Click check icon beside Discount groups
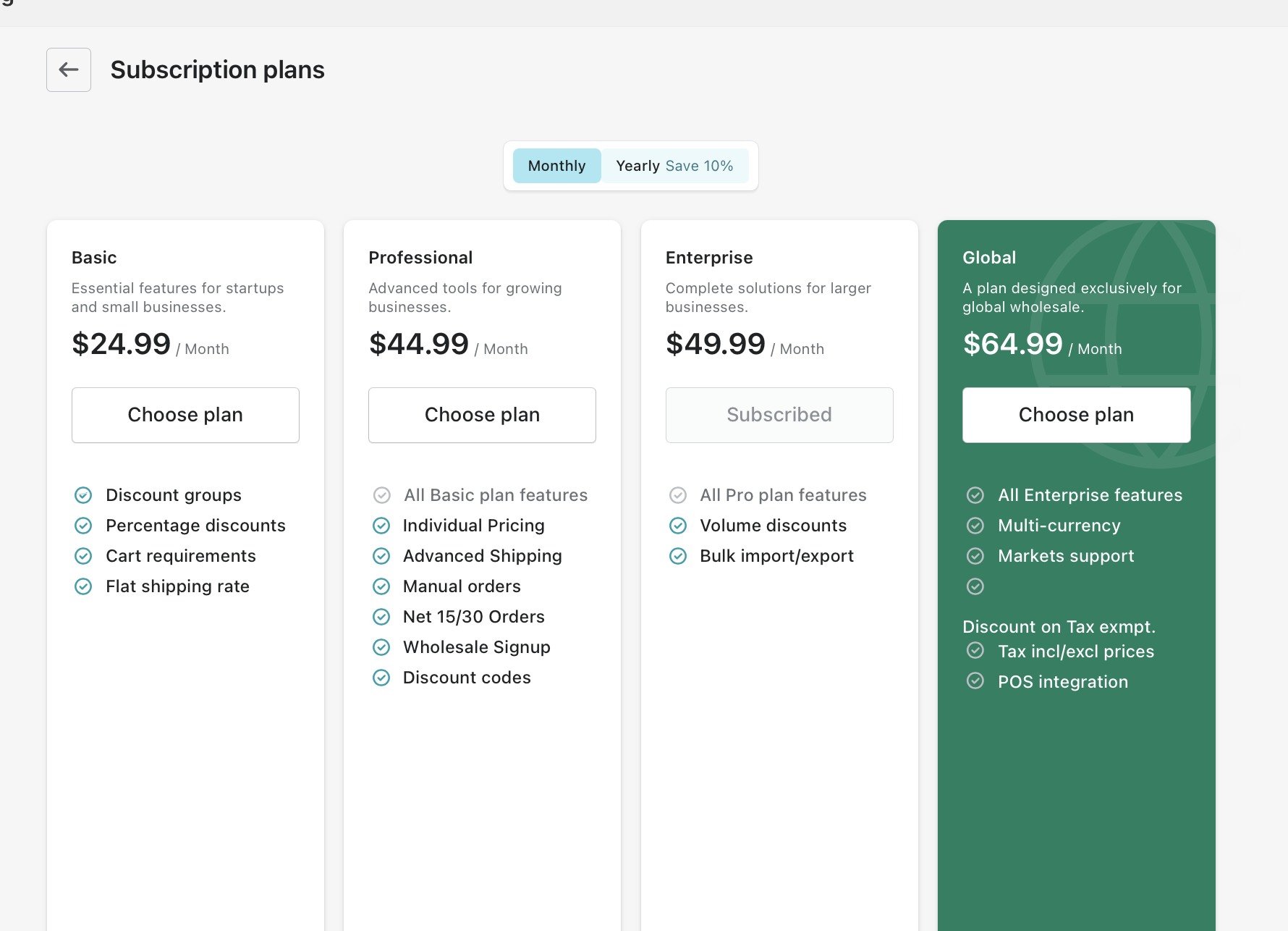The height and width of the screenshot is (931, 1288). coord(83,495)
